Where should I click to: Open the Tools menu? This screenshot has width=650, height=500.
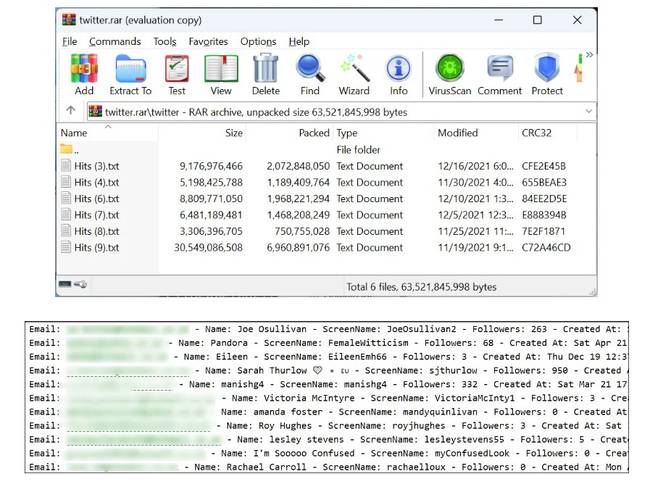click(165, 41)
